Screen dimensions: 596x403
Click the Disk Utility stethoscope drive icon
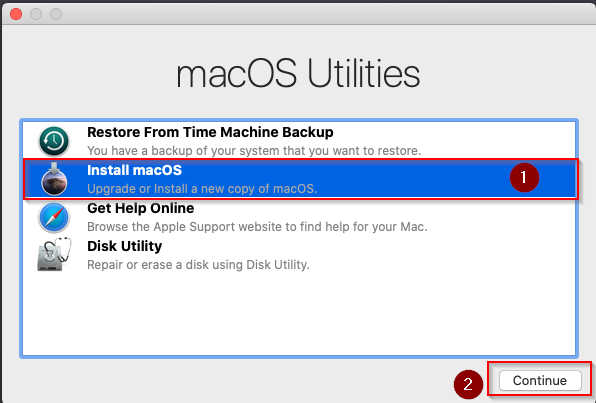(x=54, y=255)
